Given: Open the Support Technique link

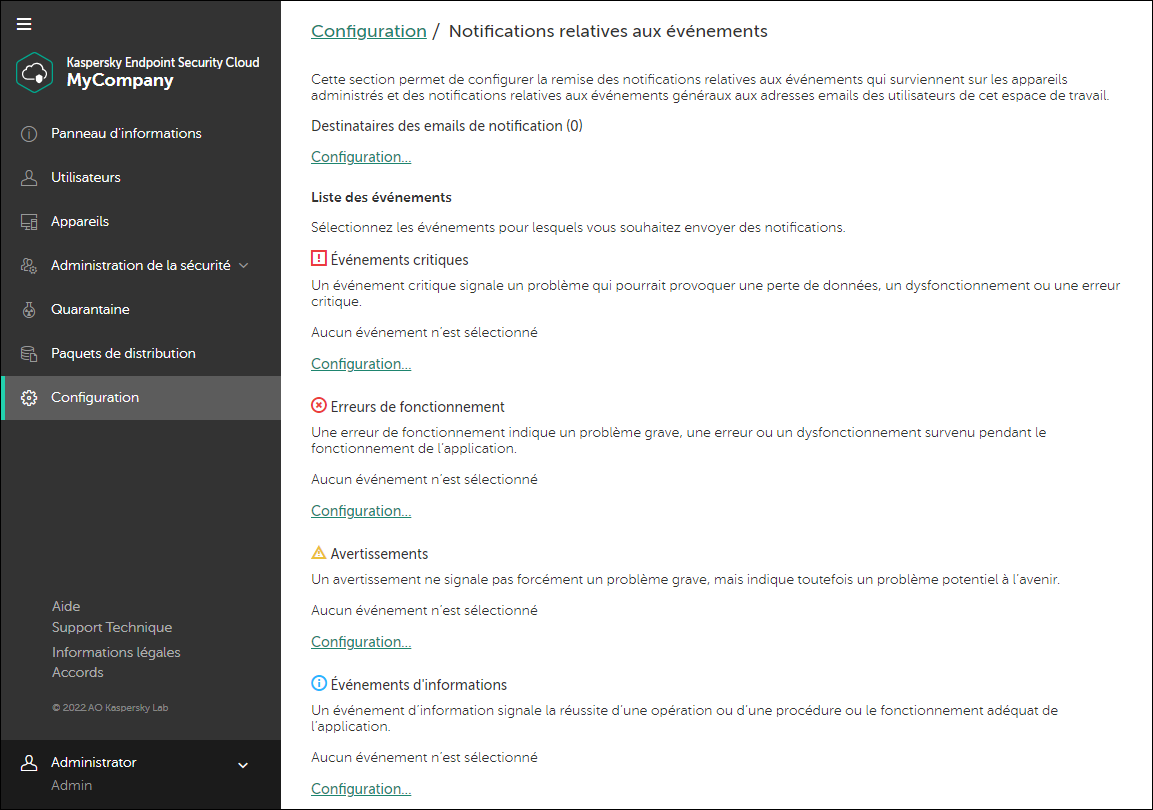Looking at the screenshot, I should click(112, 627).
